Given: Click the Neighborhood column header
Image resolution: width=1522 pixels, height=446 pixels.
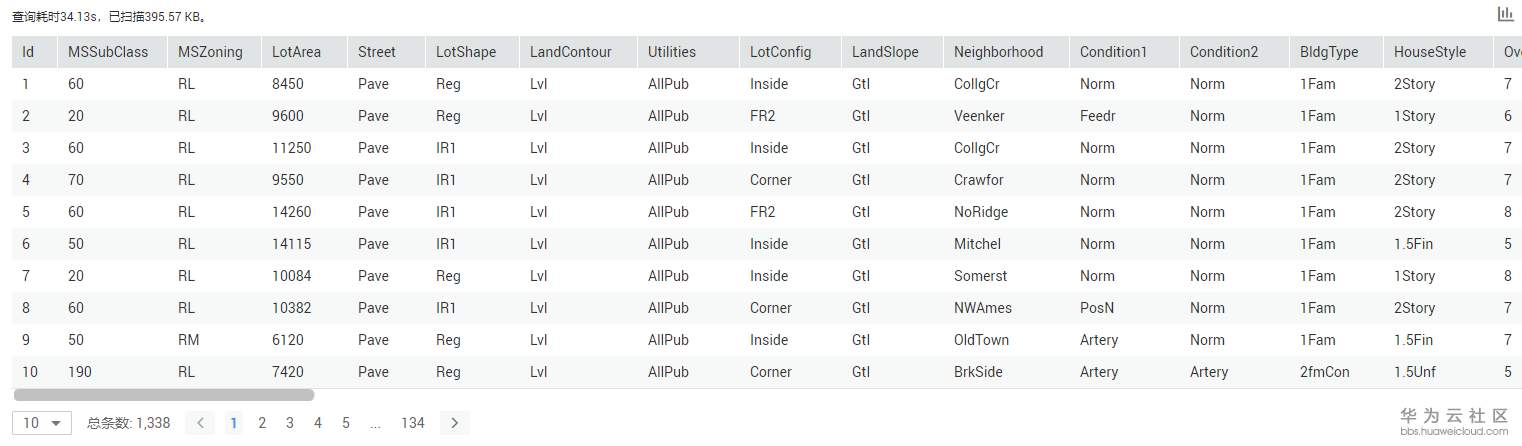Looking at the screenshot, I should pos(998,52).
